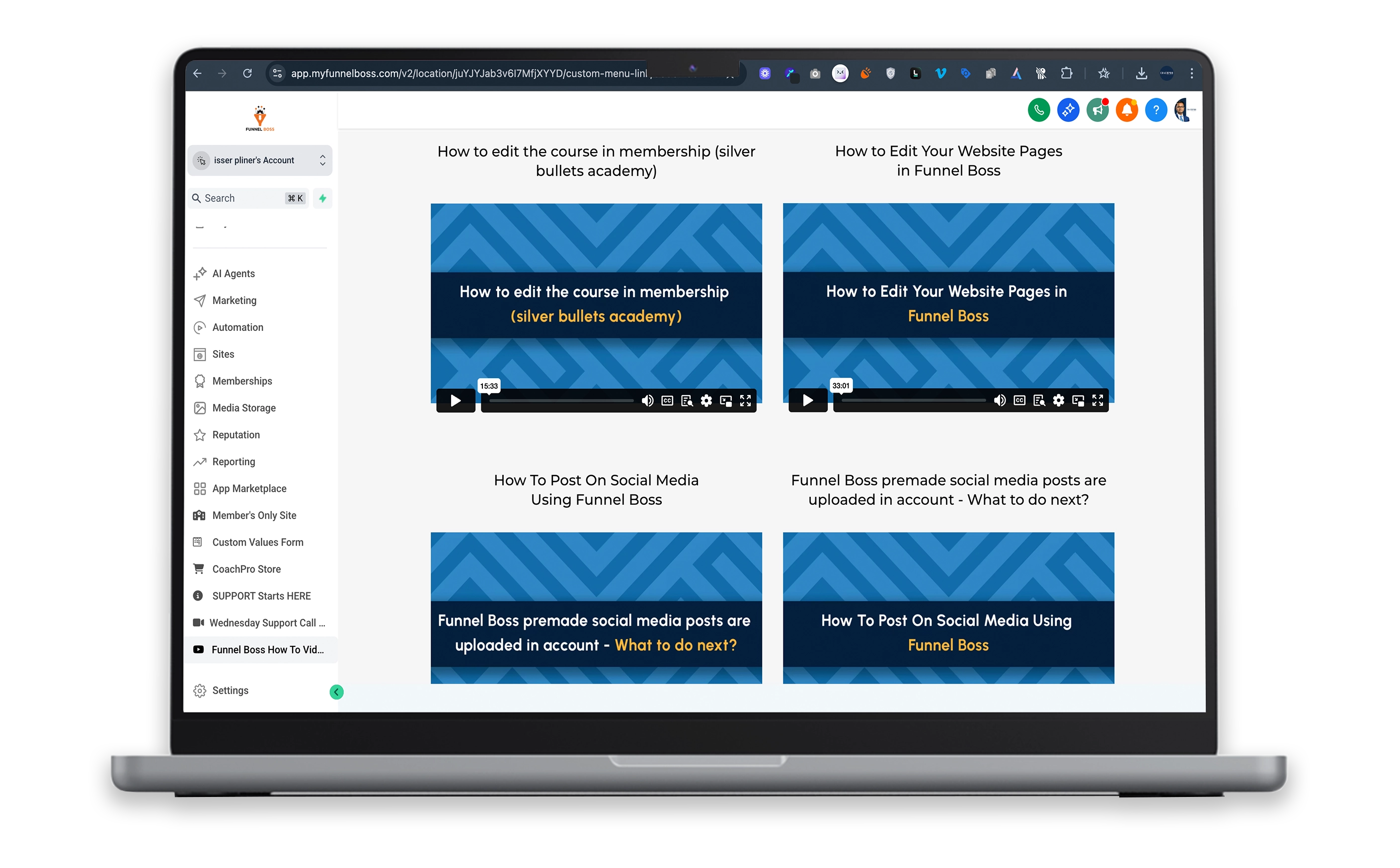This screenshot has height=868, width=1400.
Task: Click the black L extension icon
Action: tap(915, 73)
